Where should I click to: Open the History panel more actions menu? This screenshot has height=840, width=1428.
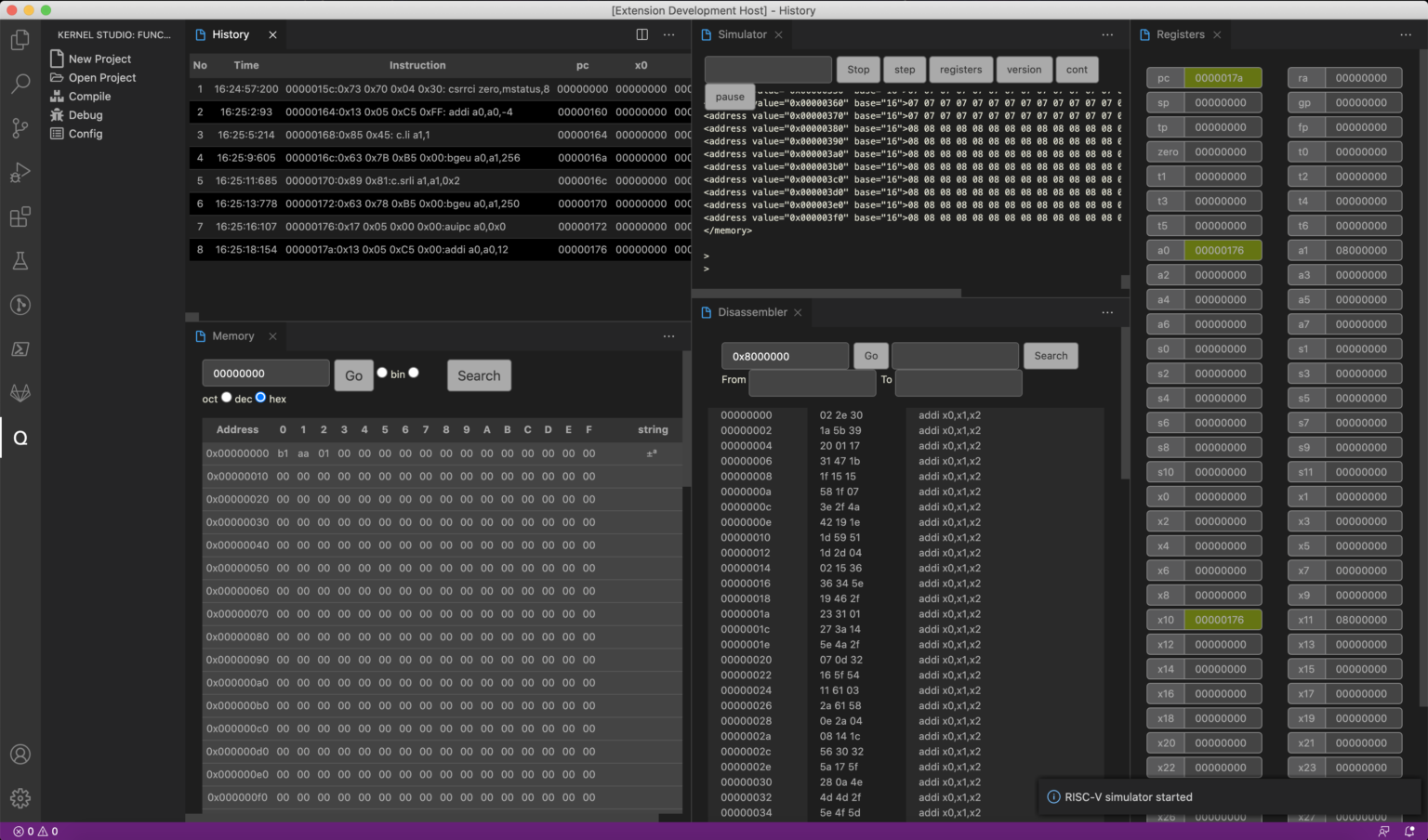click(x=668, y=34)
